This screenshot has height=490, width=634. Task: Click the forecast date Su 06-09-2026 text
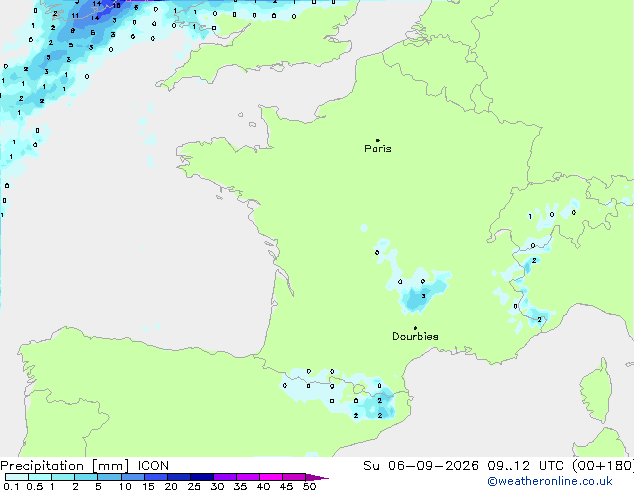[x=421, y=466]
